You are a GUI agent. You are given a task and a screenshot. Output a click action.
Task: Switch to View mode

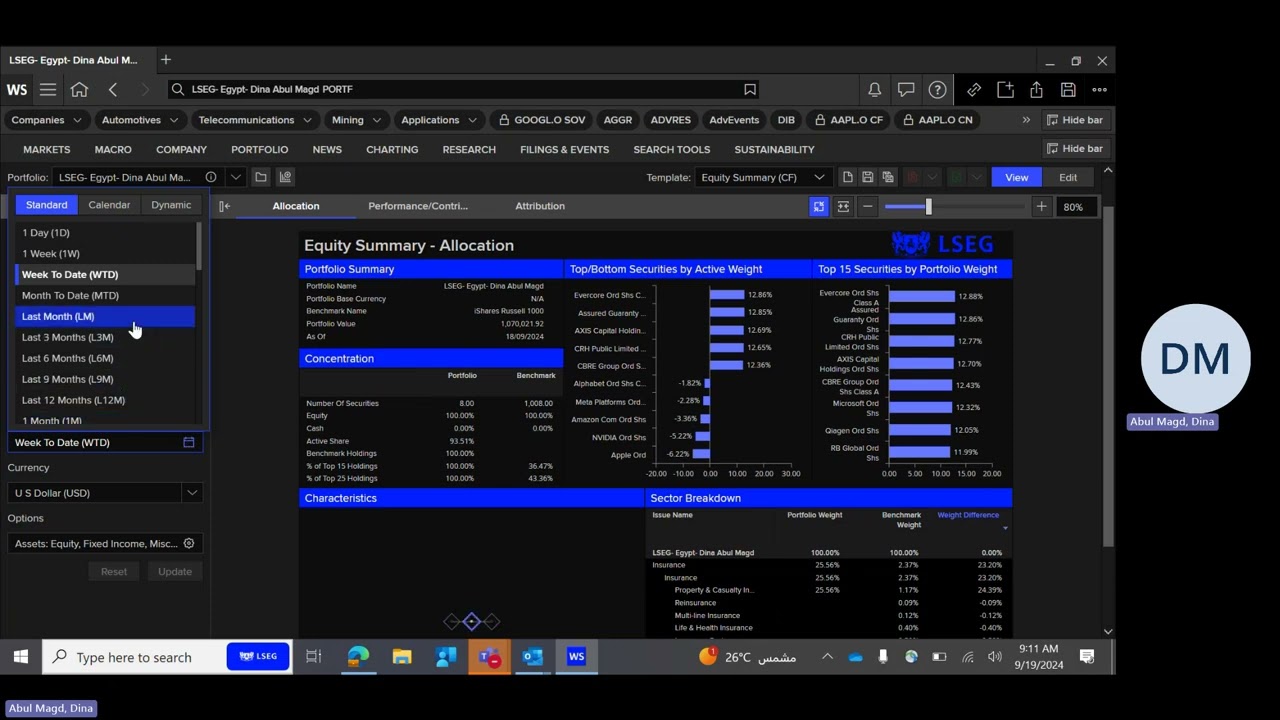pyautogui.click(x=1017, y=177)
